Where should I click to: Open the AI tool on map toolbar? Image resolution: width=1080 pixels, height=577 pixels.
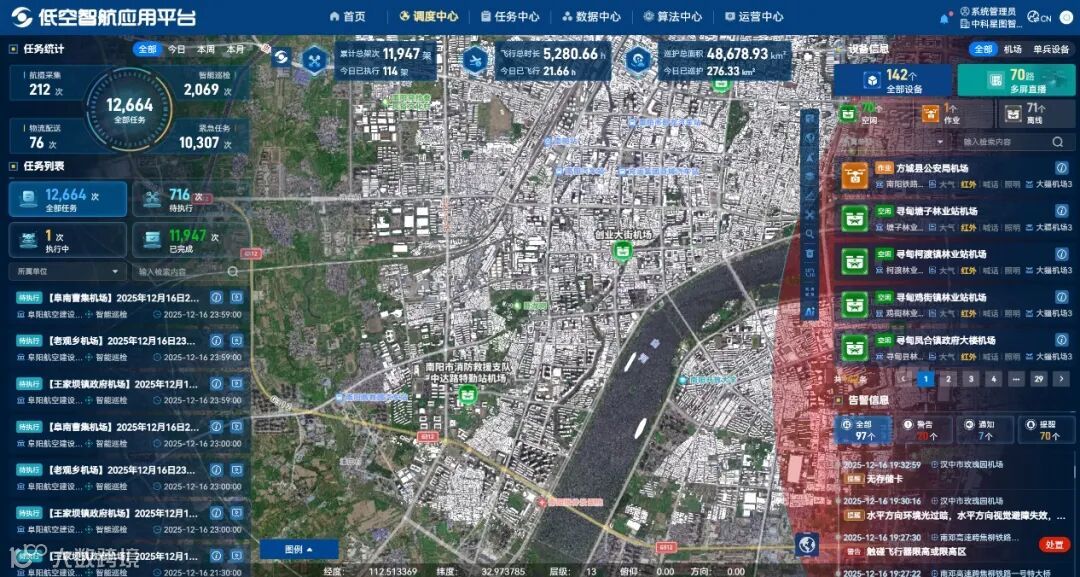coord(809,311)
